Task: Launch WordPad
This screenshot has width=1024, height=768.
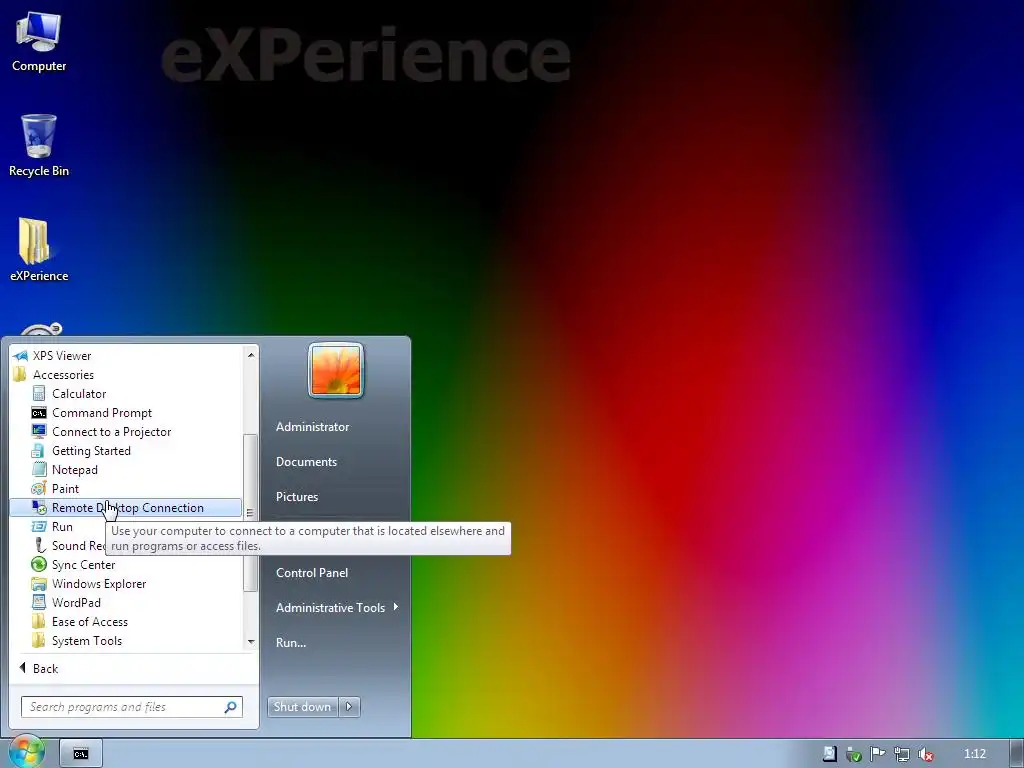Action: coord(76,603)
